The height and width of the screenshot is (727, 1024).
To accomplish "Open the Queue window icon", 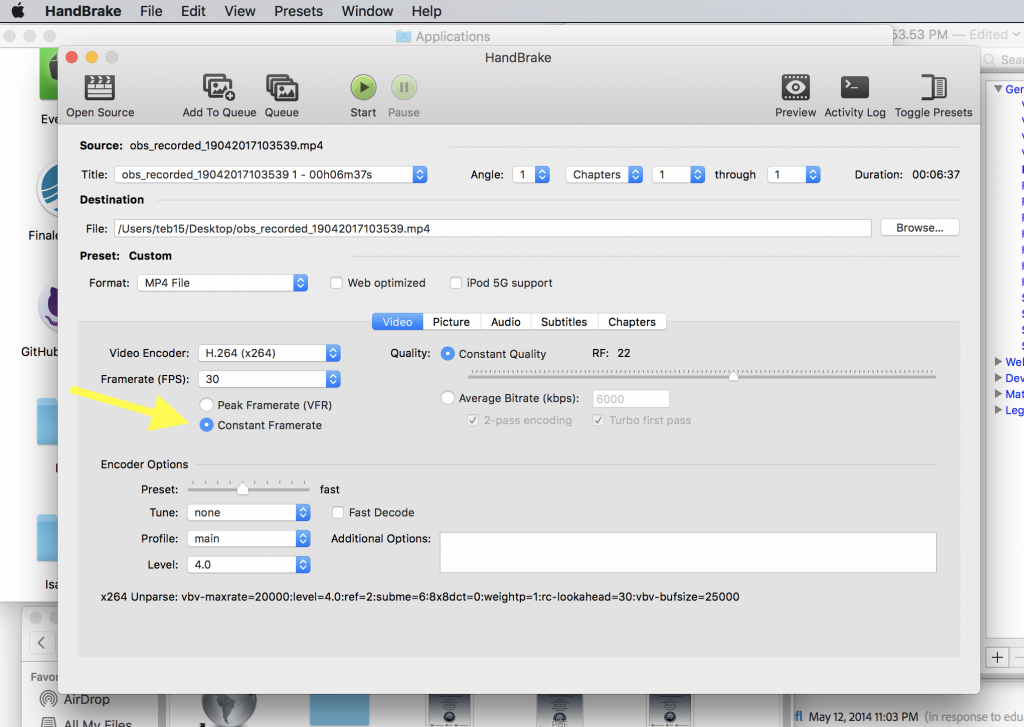I will coord(282,88).
